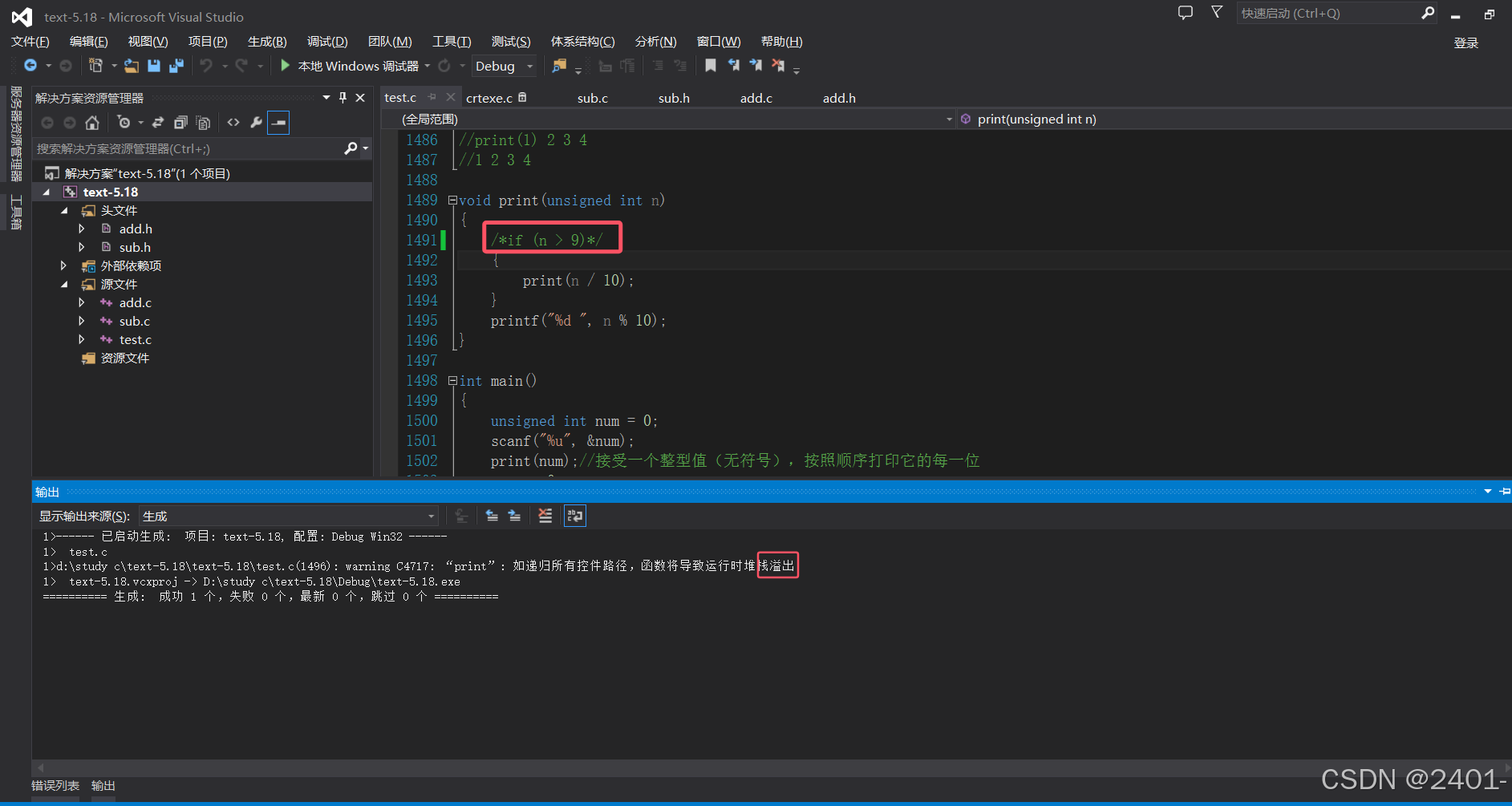Viewport: 1512px width, 806px height.
Task: Save the current file with disk icon
Action: pos(154,66)
